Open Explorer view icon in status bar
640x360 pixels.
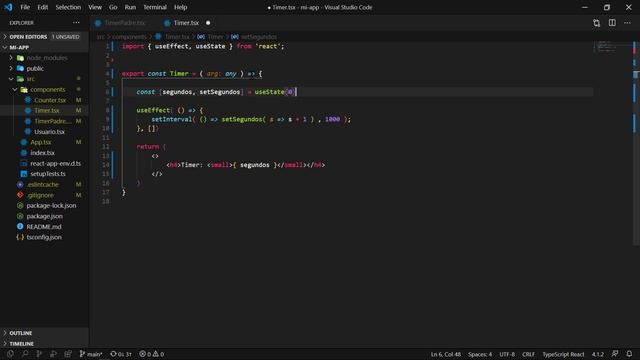pos(10,354)
